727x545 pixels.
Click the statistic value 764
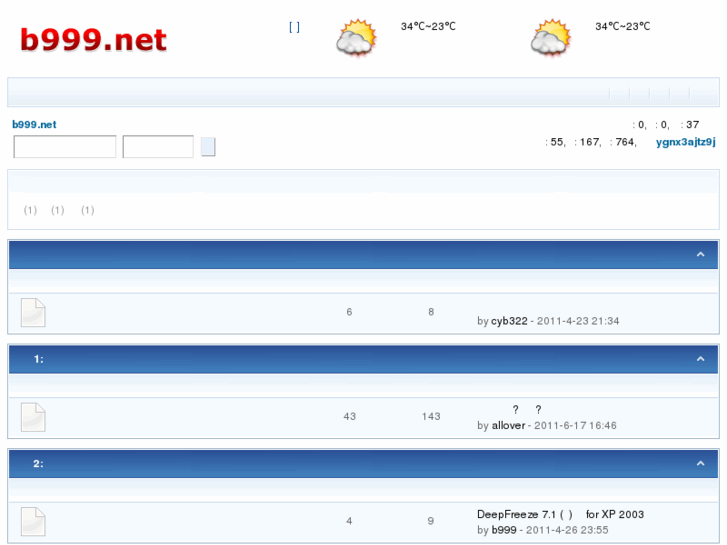coord(625,142)
